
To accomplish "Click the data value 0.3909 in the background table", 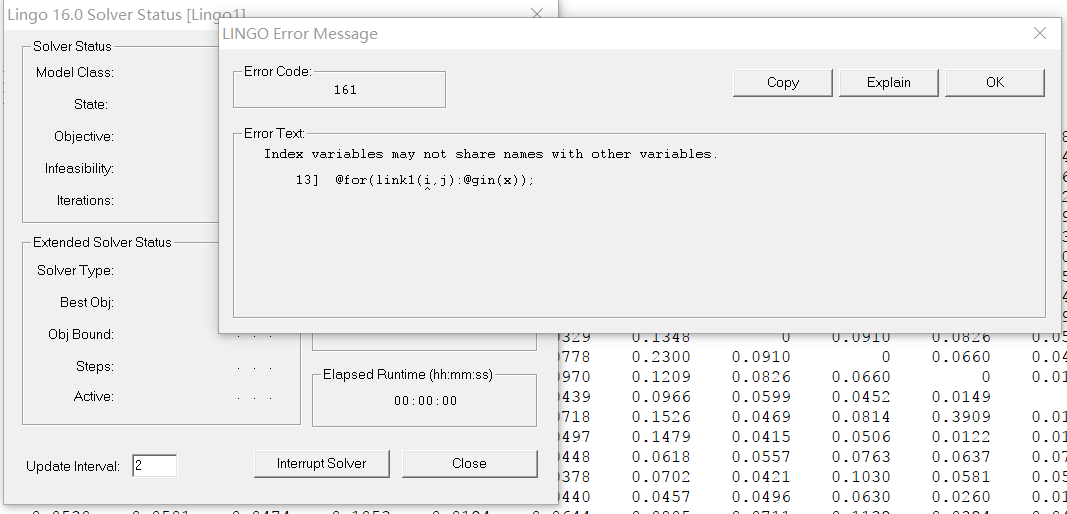I will coord(961,417).
